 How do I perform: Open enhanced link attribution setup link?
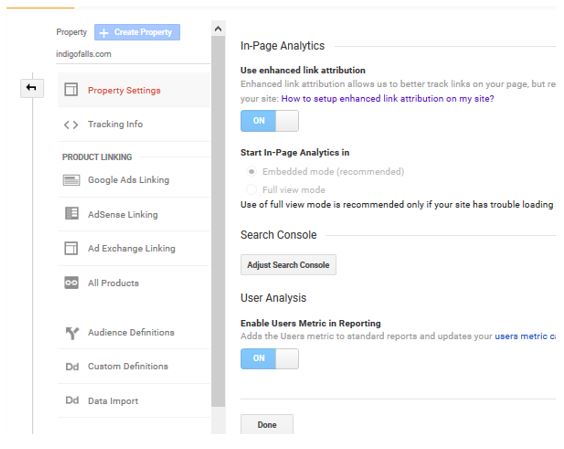[387, 99]
